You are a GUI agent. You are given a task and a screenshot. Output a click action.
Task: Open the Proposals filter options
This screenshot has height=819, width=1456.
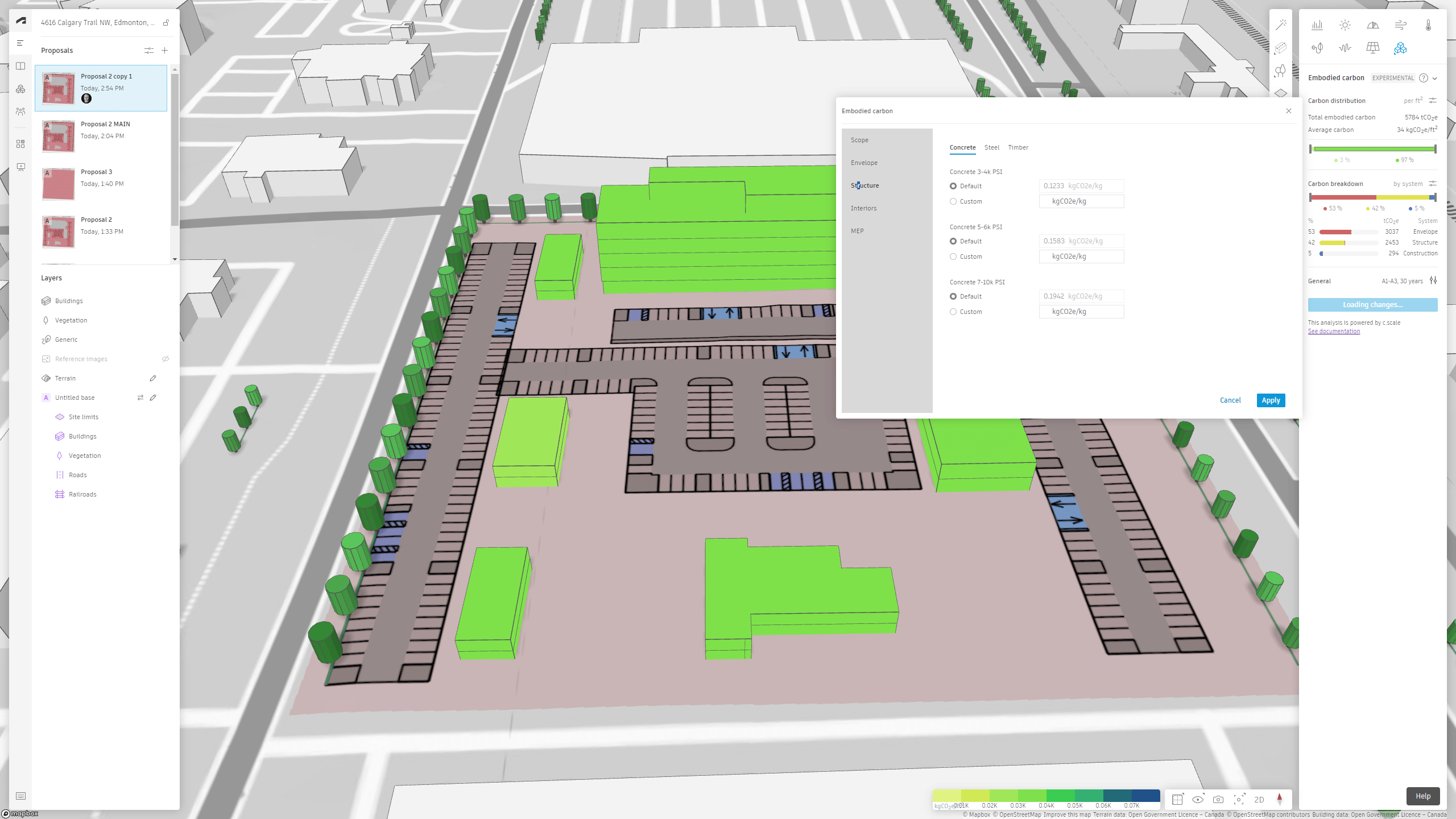coord(149,50)
